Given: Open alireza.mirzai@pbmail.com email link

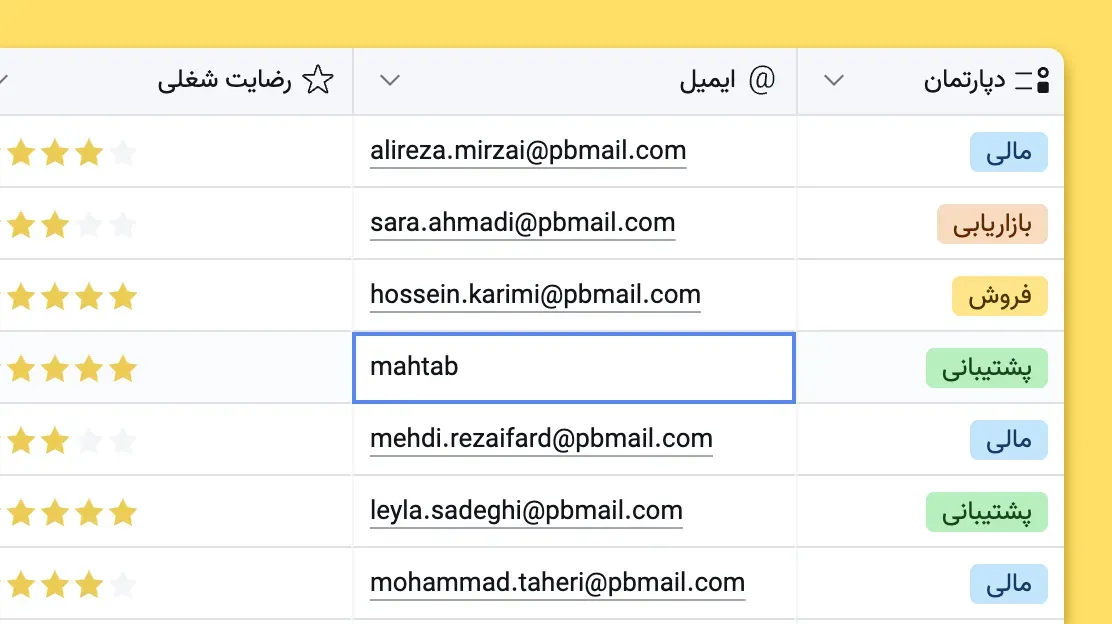Looking at the screenshot, I should click(528, 152).
